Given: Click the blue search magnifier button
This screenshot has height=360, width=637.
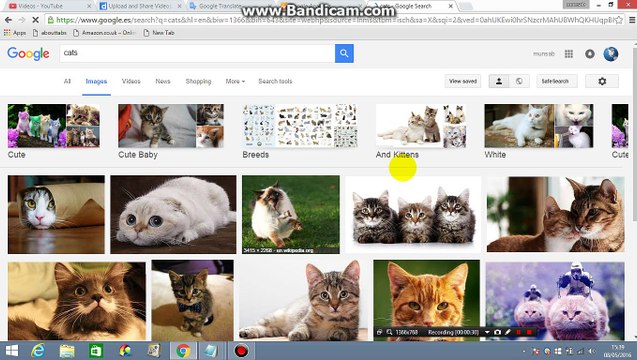Looking at the screenshot, I should pyautogui.click(x=344, y=53).
